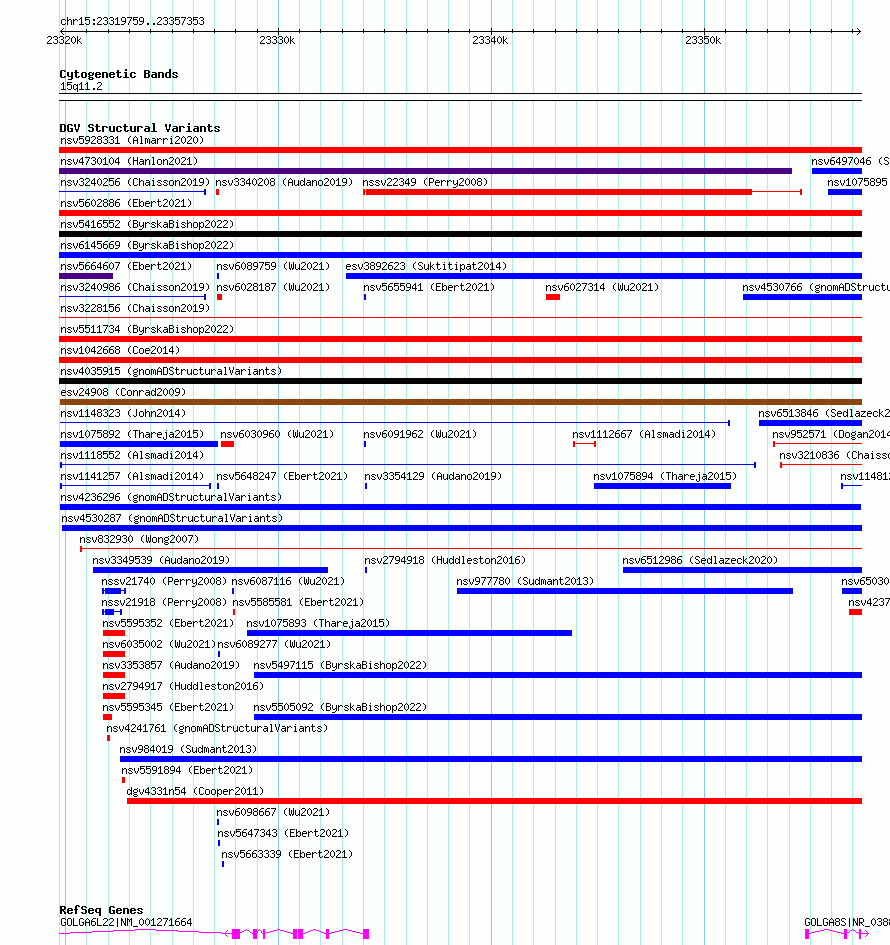Select the GOLGA8S gene label
The width and height of the screenshot is (890, 945).
point(847,923)
